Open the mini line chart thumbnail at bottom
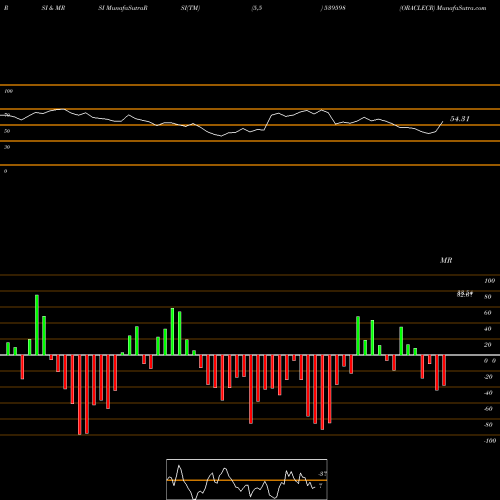The width and height of the screenshot is (500, 500). (x=247, y=479)
